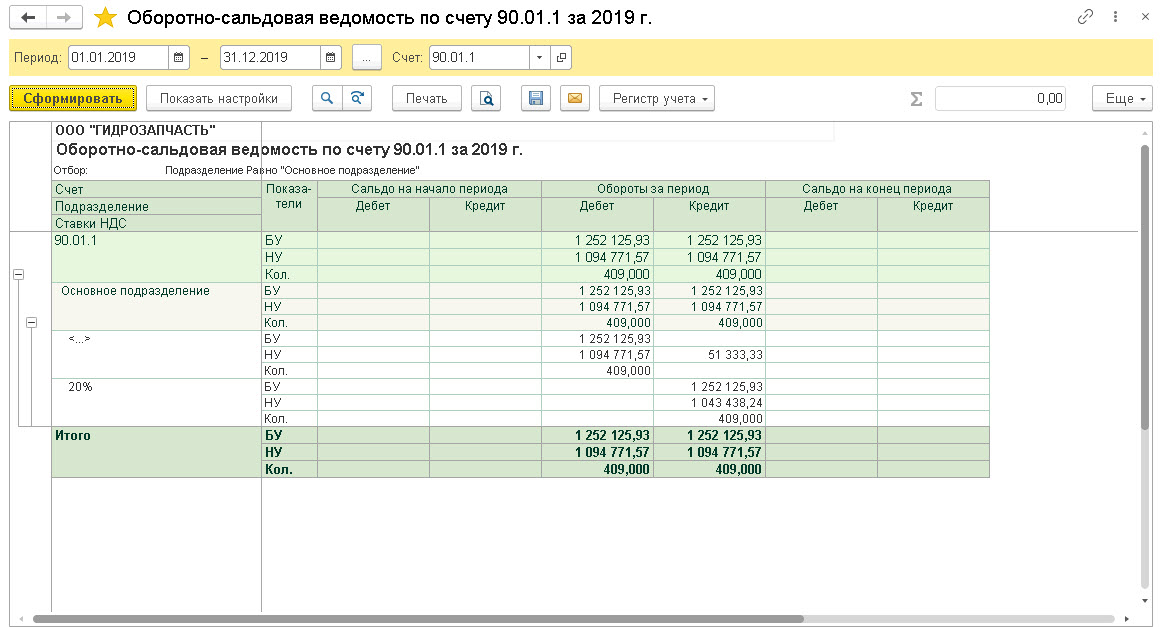Select the Основное подразделение row label

tap(135, 291)
